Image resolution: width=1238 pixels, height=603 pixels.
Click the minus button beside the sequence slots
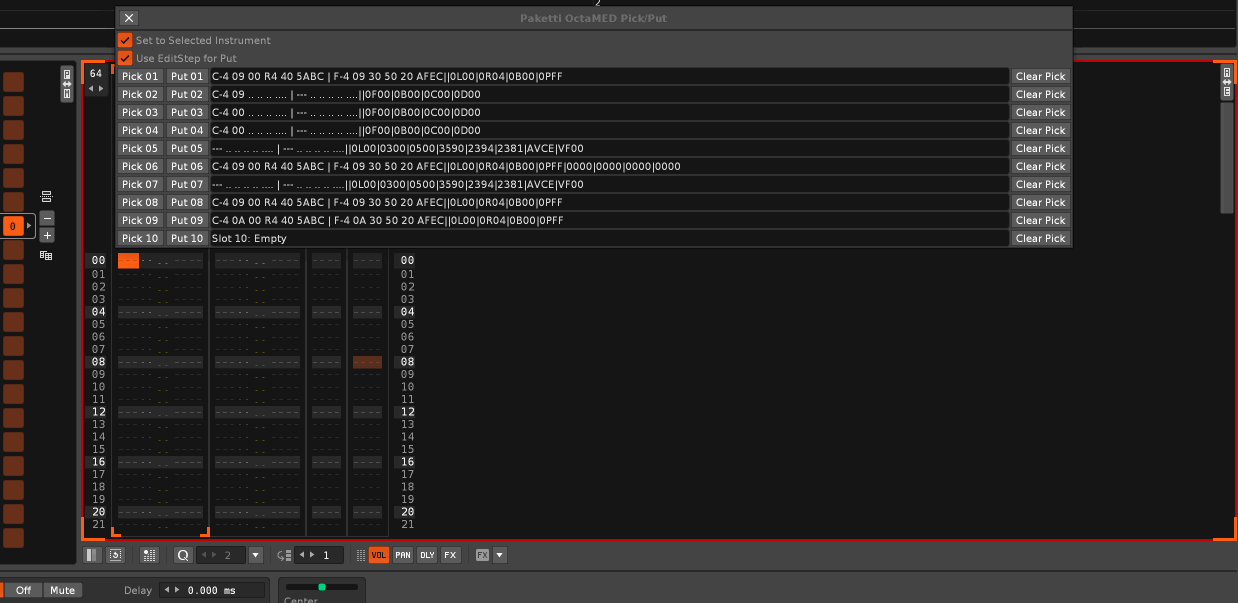click(47, 219)
